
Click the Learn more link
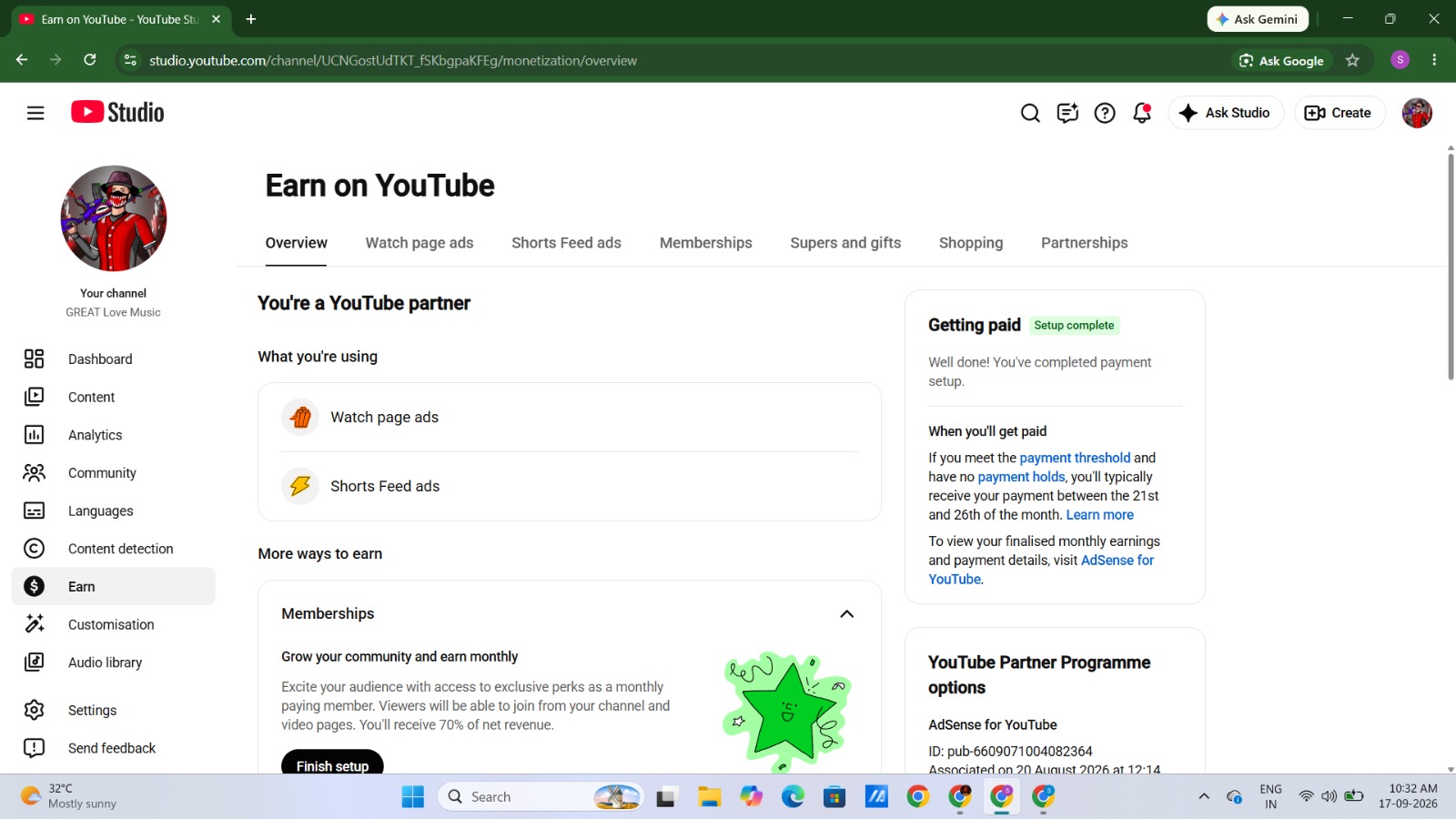tap(1099, 515)
